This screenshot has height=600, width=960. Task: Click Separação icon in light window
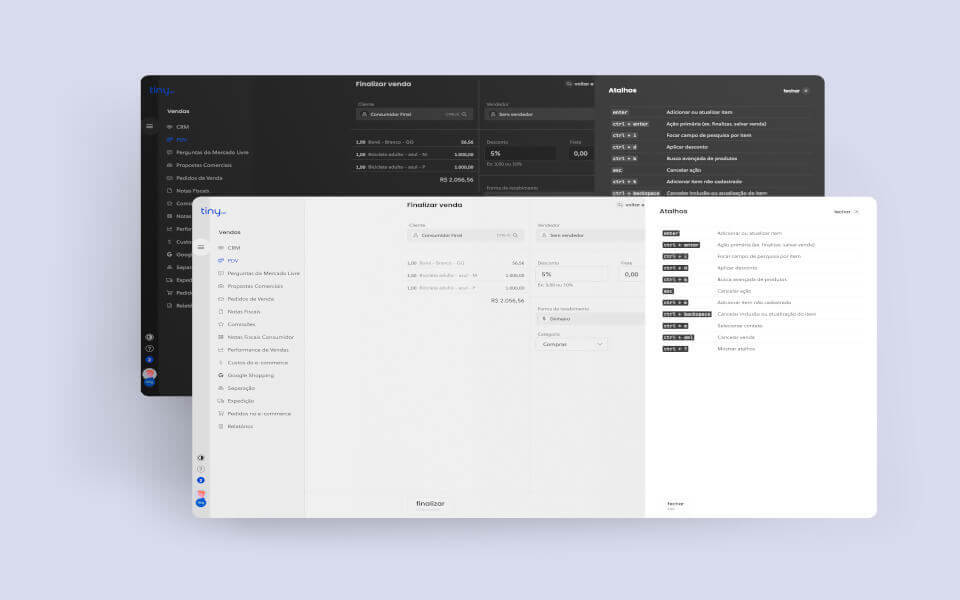click(221, 388)
